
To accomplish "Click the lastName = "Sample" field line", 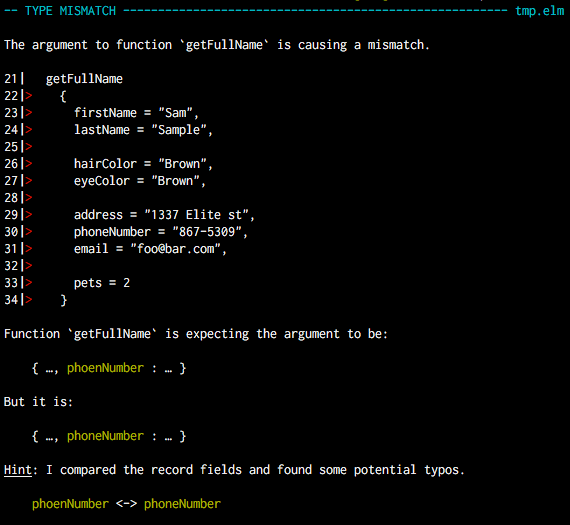I will (x=143, y=130).
